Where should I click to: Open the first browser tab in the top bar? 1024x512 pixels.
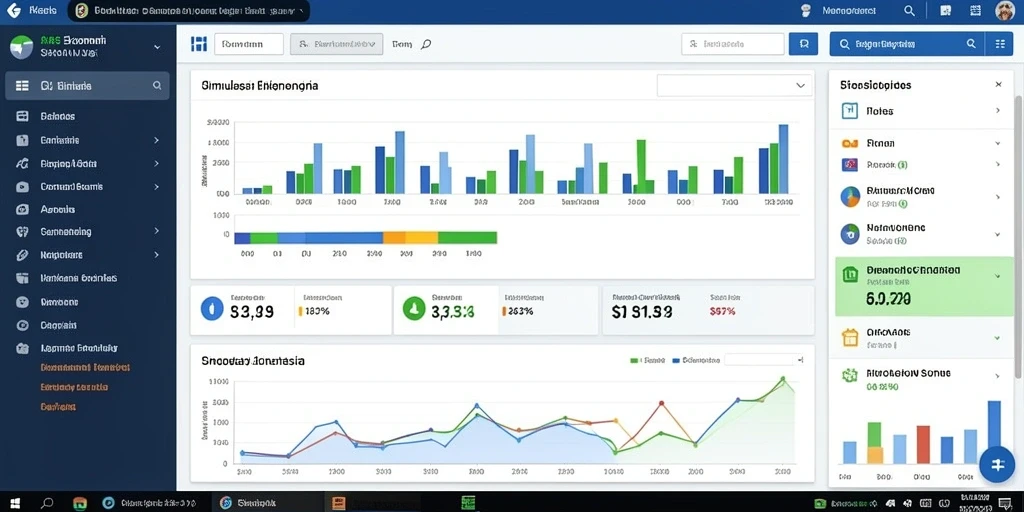pos(189,10)
